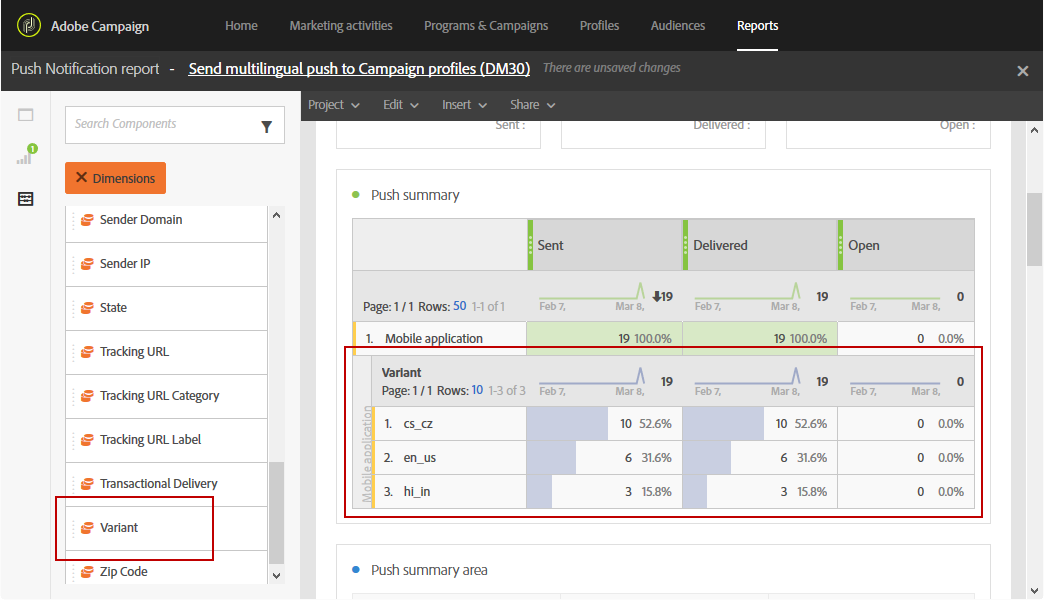Click the Adobe Campaign logo icon
This screenshot has height=600, width=1044.
[x=29, y=25]
